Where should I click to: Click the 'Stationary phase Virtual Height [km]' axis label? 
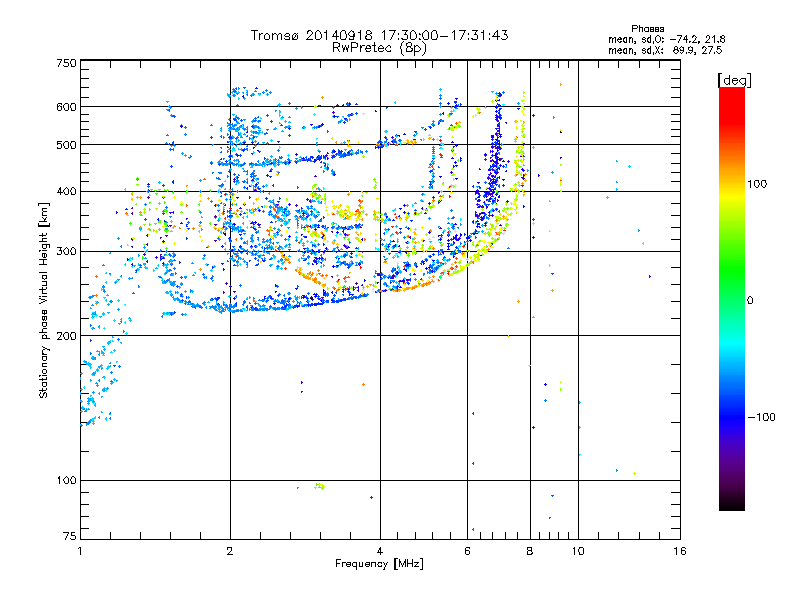pyautogui.click(x=44, y=300)
